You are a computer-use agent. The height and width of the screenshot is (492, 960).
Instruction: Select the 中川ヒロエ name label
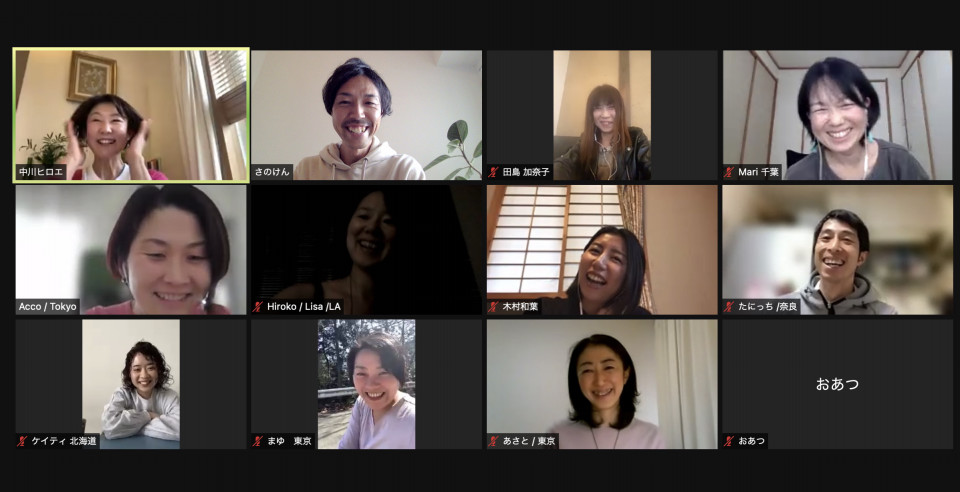pos(40,172)
